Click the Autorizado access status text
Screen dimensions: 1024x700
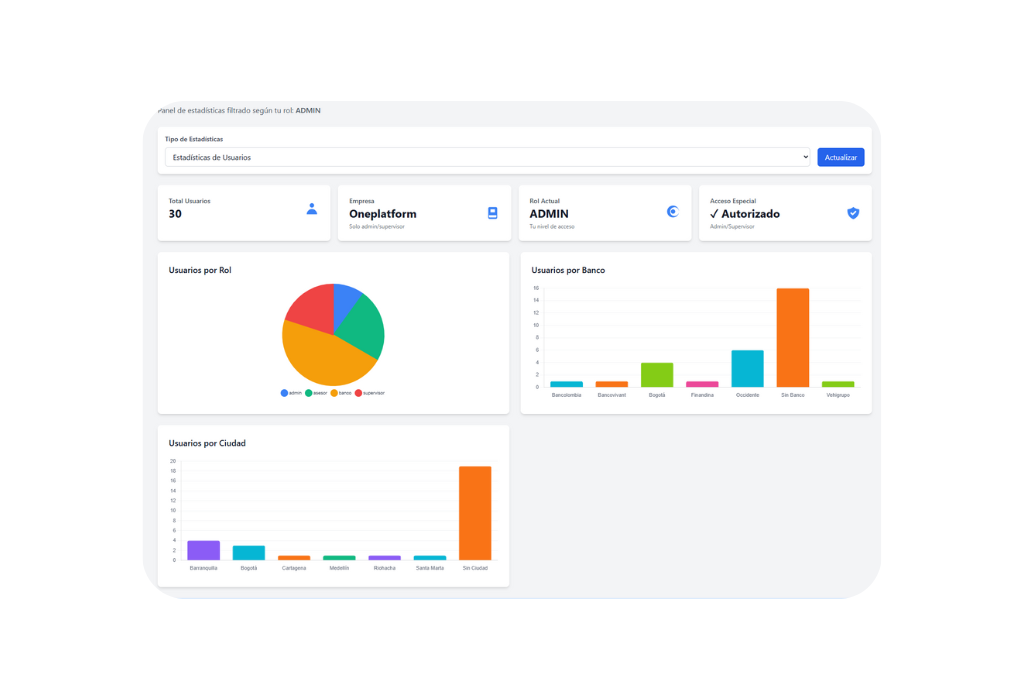coord(750,214)
